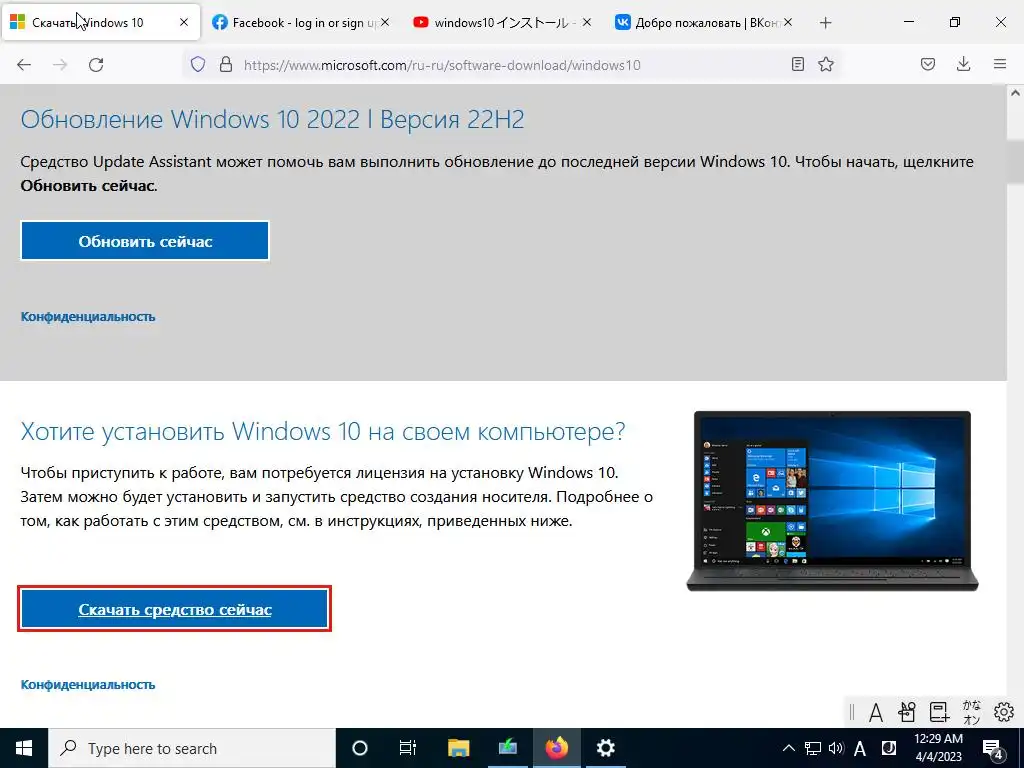Click the taskbar search box

pos(192,748)
